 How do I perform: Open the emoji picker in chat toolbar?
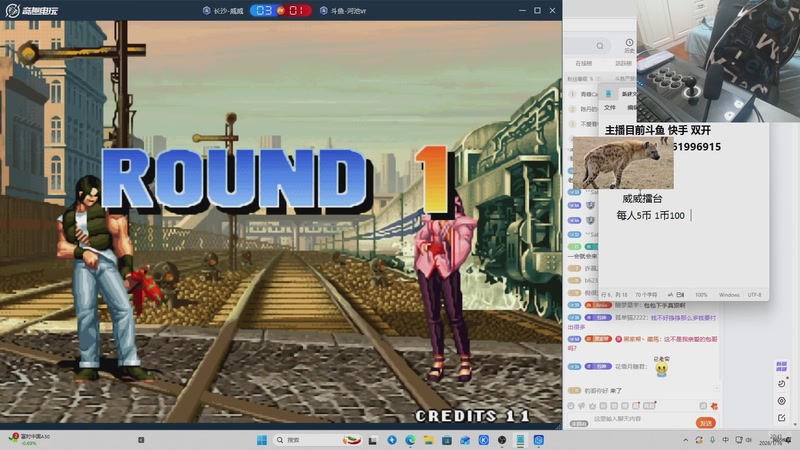tap(571, 406)
